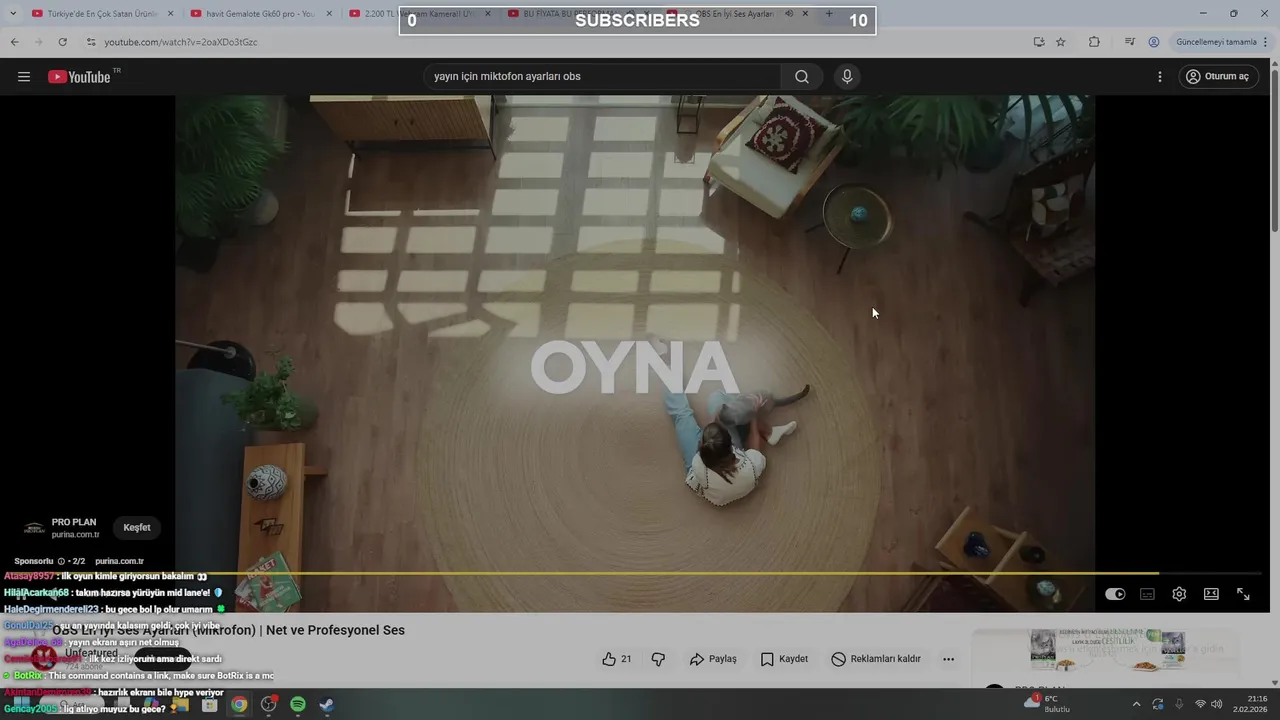Click the address bar URL

click(x=181, y=42)
